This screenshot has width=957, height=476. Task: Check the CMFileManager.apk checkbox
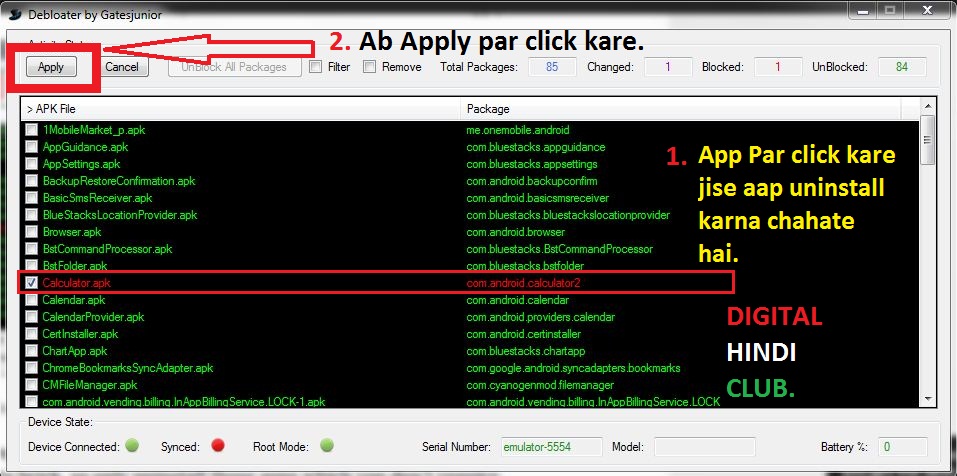(x=31, y=385)
